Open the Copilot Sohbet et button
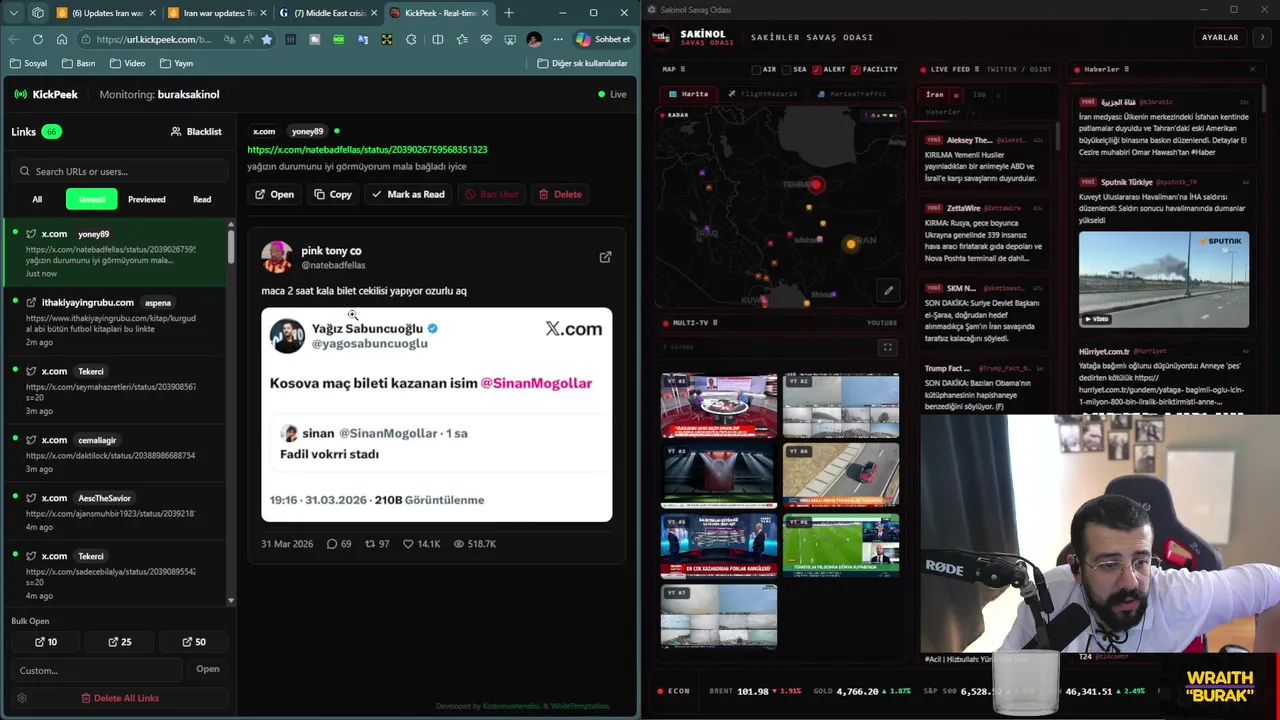This screenshot has height=720, width=1280. click(x=603, y=39)
